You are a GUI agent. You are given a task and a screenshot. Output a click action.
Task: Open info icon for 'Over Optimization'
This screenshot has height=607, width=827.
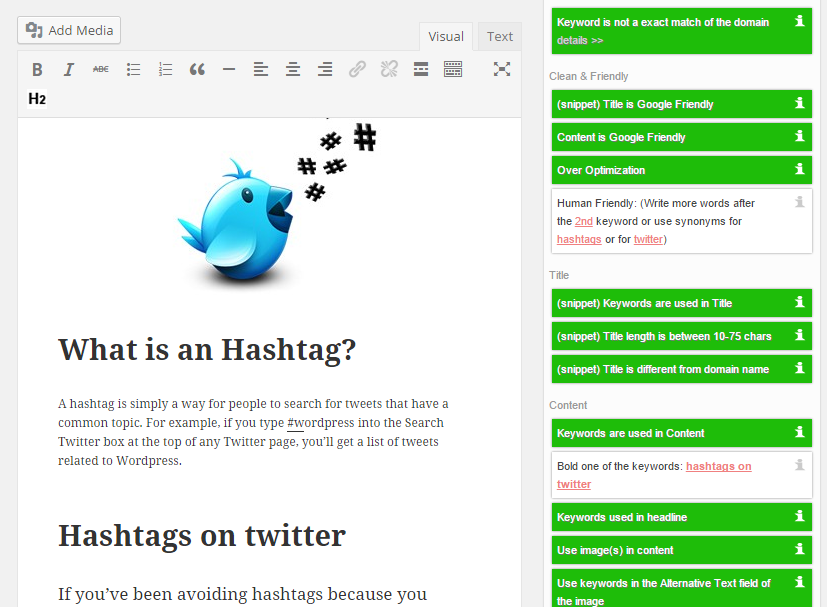800,169
